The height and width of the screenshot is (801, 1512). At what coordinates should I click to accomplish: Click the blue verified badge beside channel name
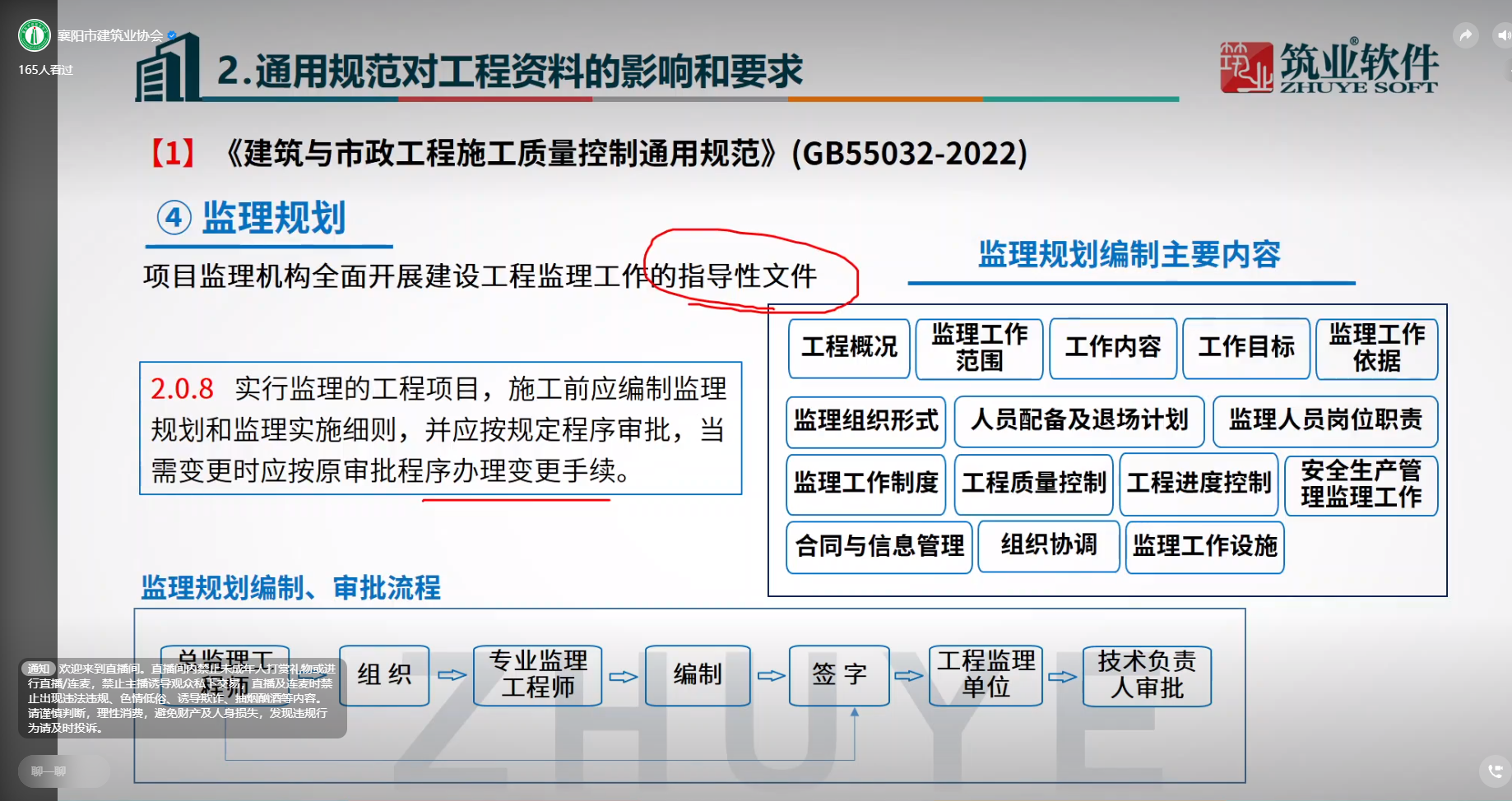tap(172, 35)
